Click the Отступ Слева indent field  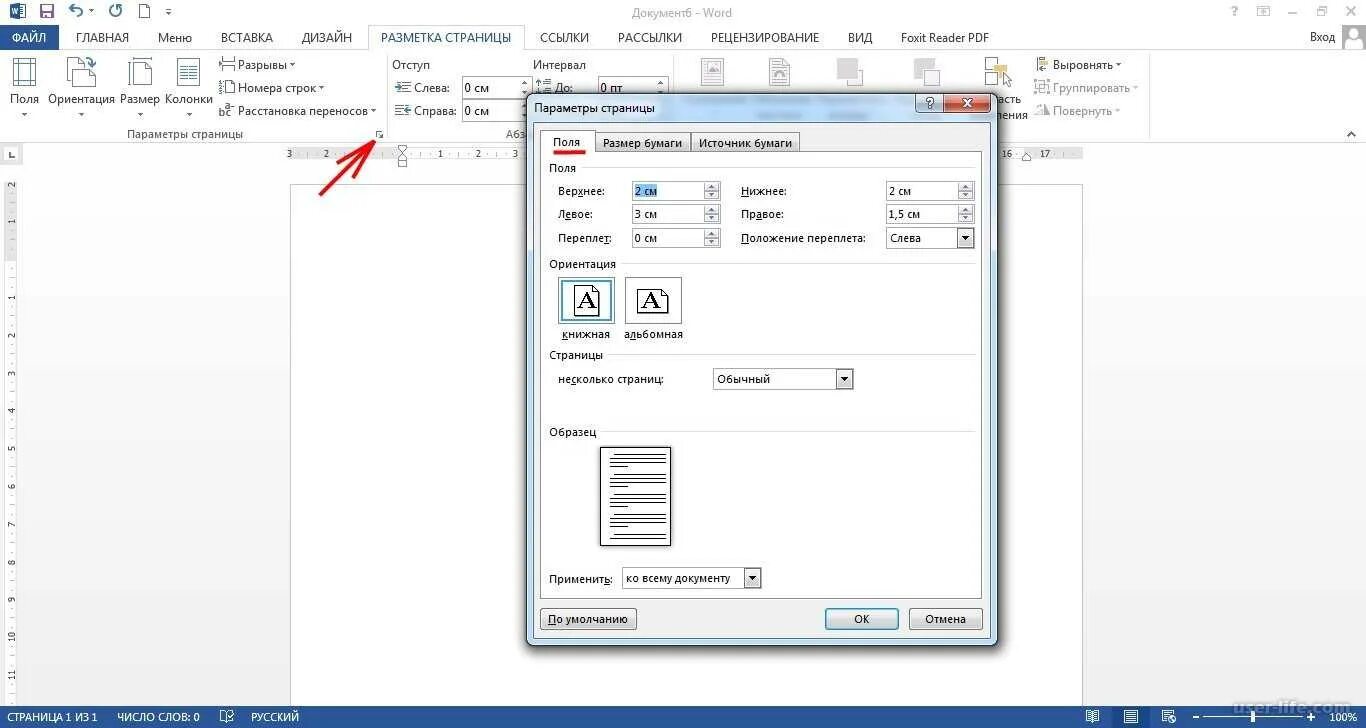coord(489,88)
